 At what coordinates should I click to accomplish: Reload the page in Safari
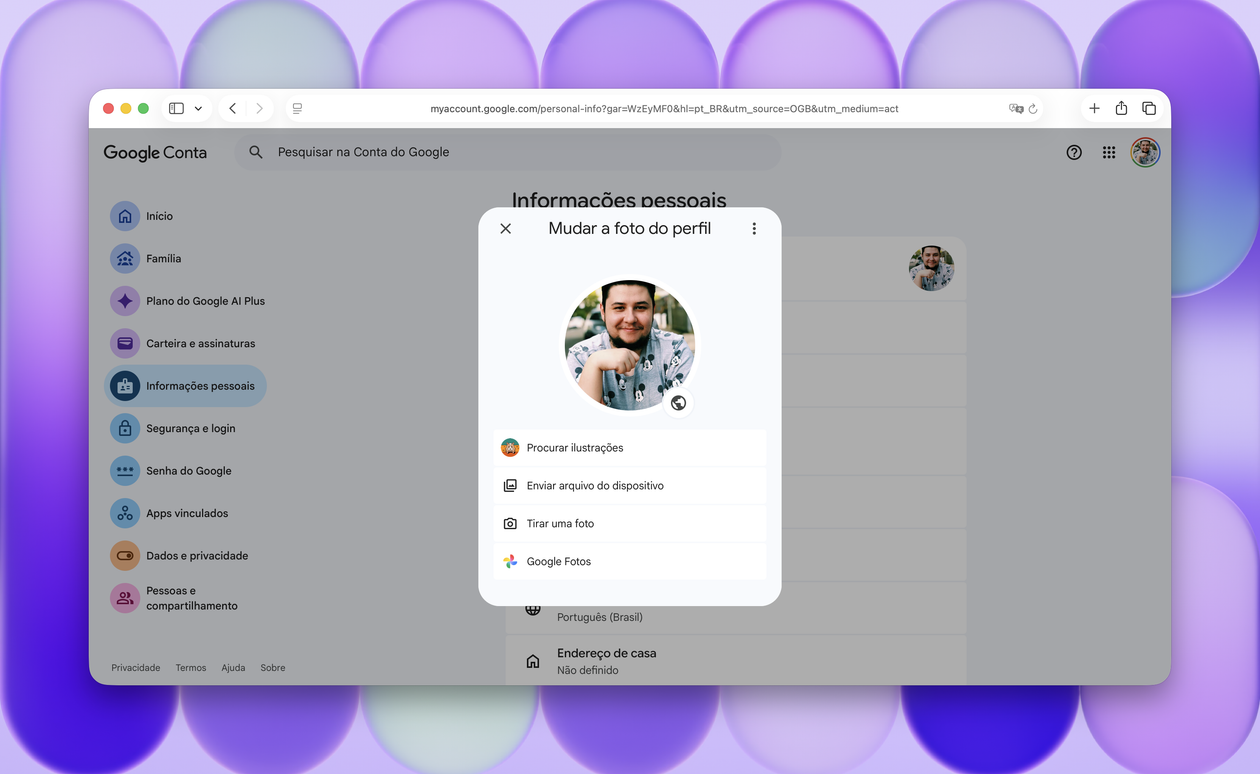click(1033, 108)
